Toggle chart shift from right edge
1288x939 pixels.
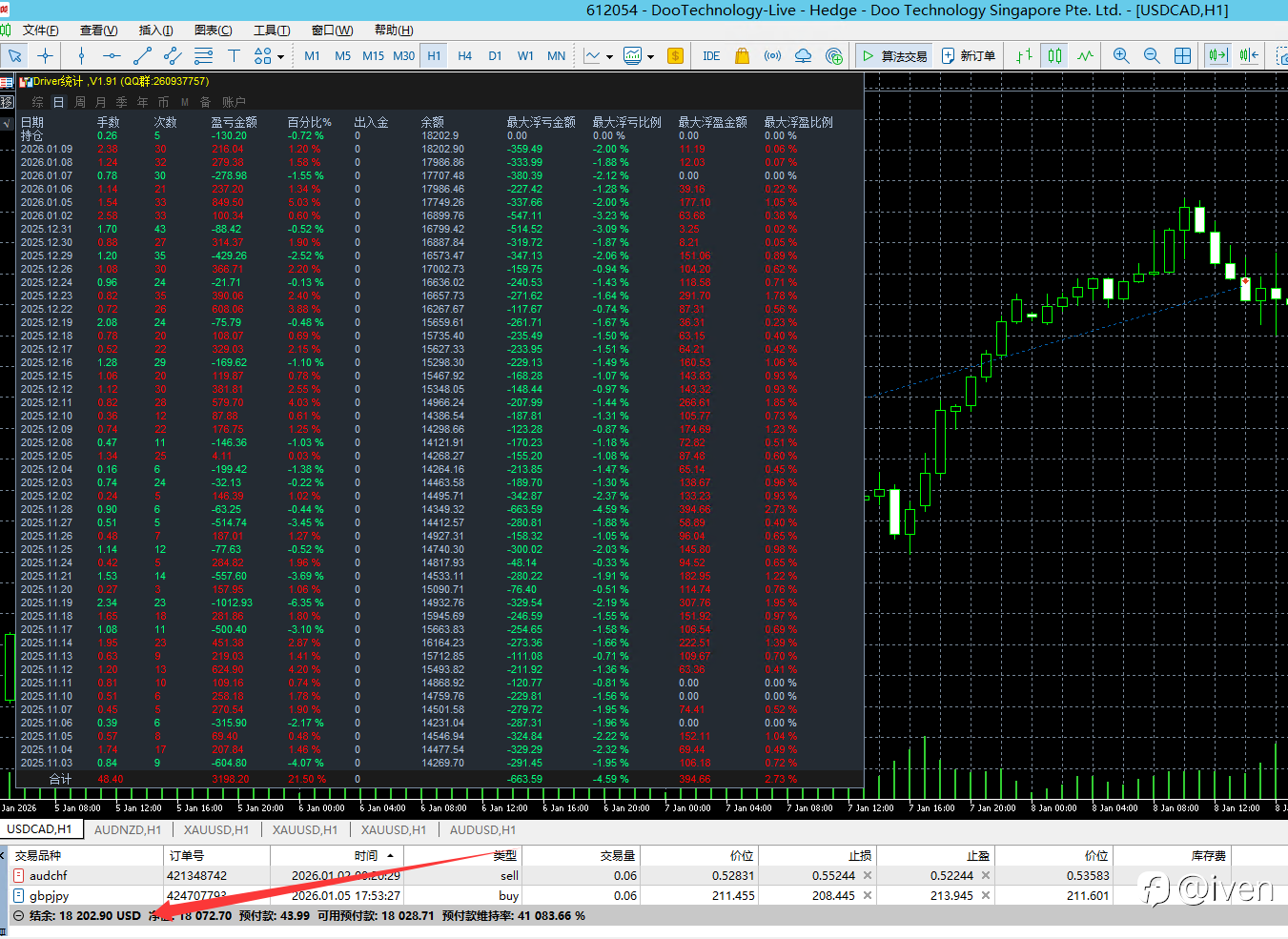click(x=1249, y=55)
